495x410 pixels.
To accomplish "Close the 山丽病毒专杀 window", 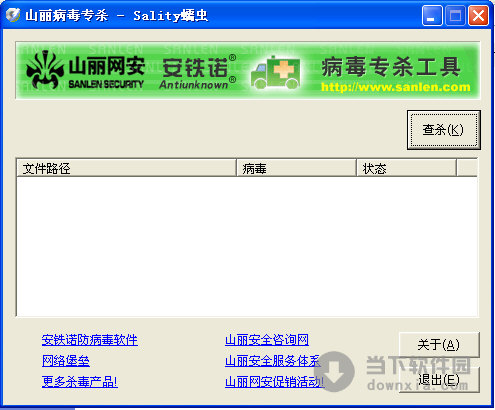I will coord(479,15).
